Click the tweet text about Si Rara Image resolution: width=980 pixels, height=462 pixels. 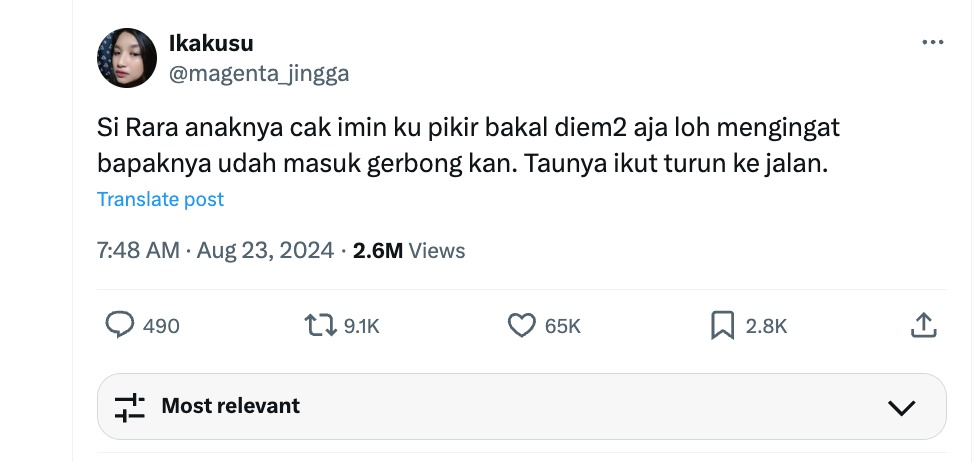468,146
